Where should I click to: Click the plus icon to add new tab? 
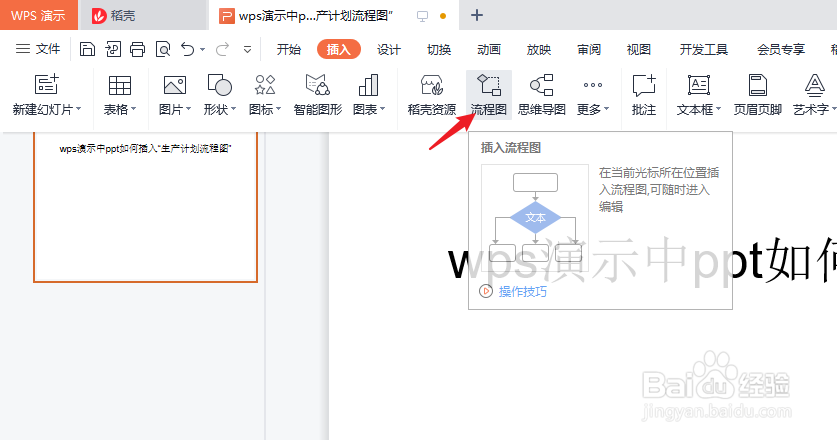coord(477,15)
